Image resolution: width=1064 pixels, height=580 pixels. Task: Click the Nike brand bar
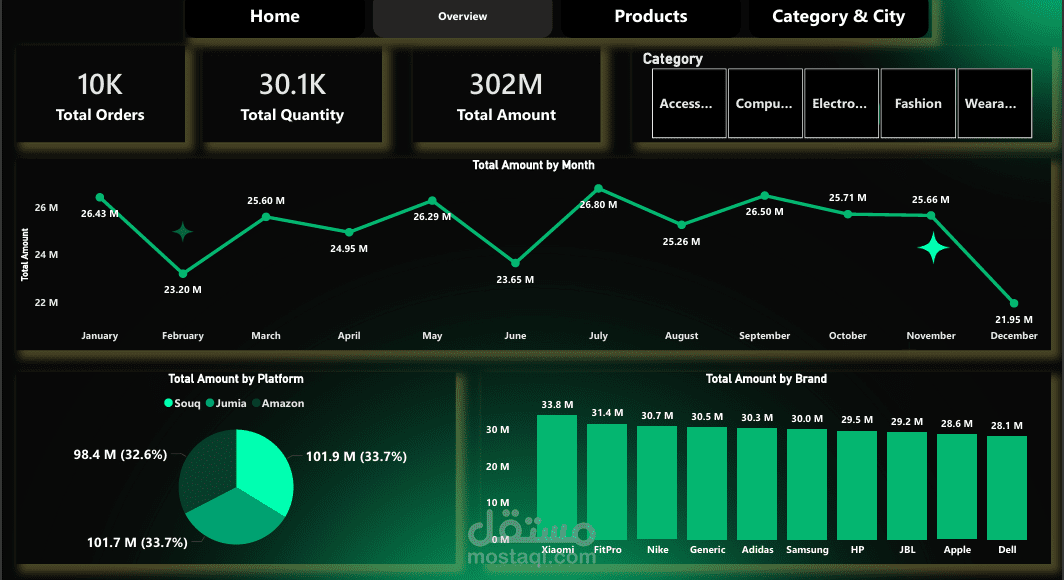click(x=657, y=482)
